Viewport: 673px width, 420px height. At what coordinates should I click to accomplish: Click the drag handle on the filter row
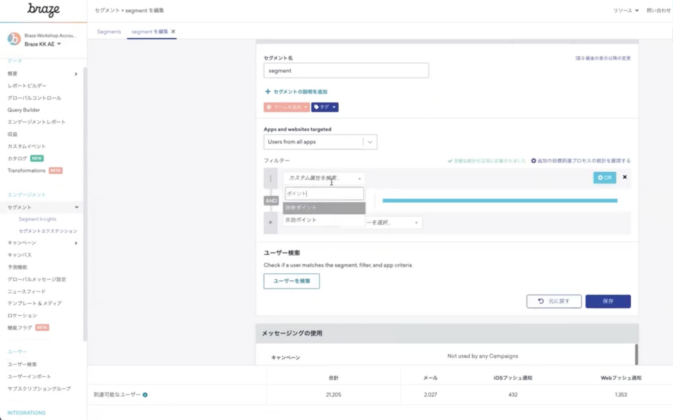tap(270, 178)
